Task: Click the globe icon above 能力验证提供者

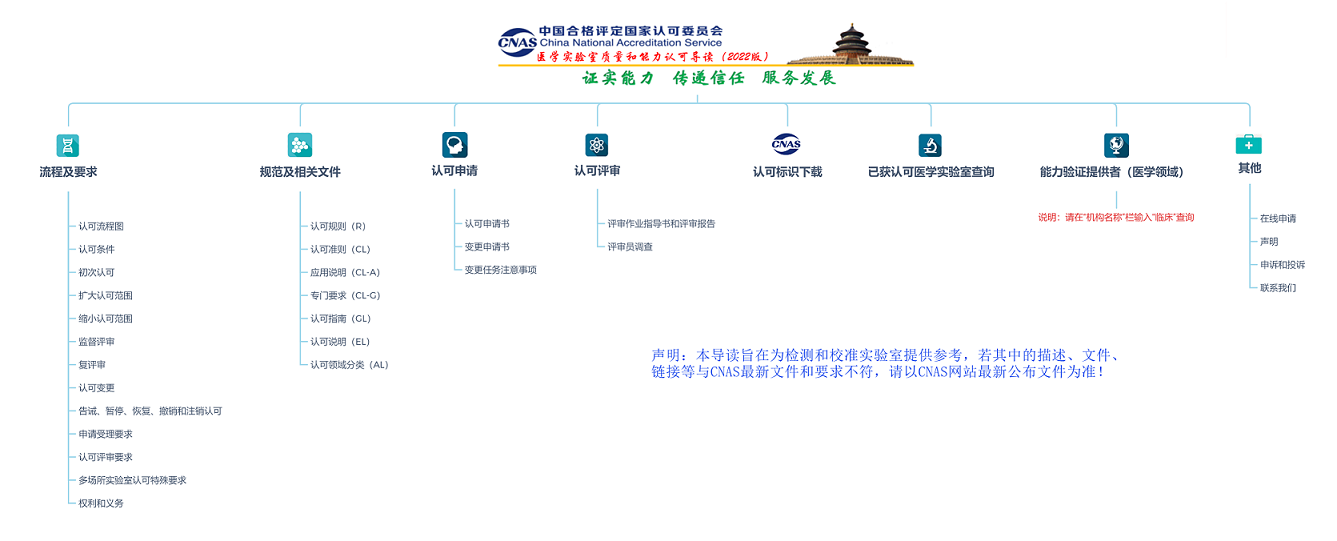Action: coord(1116,145)
